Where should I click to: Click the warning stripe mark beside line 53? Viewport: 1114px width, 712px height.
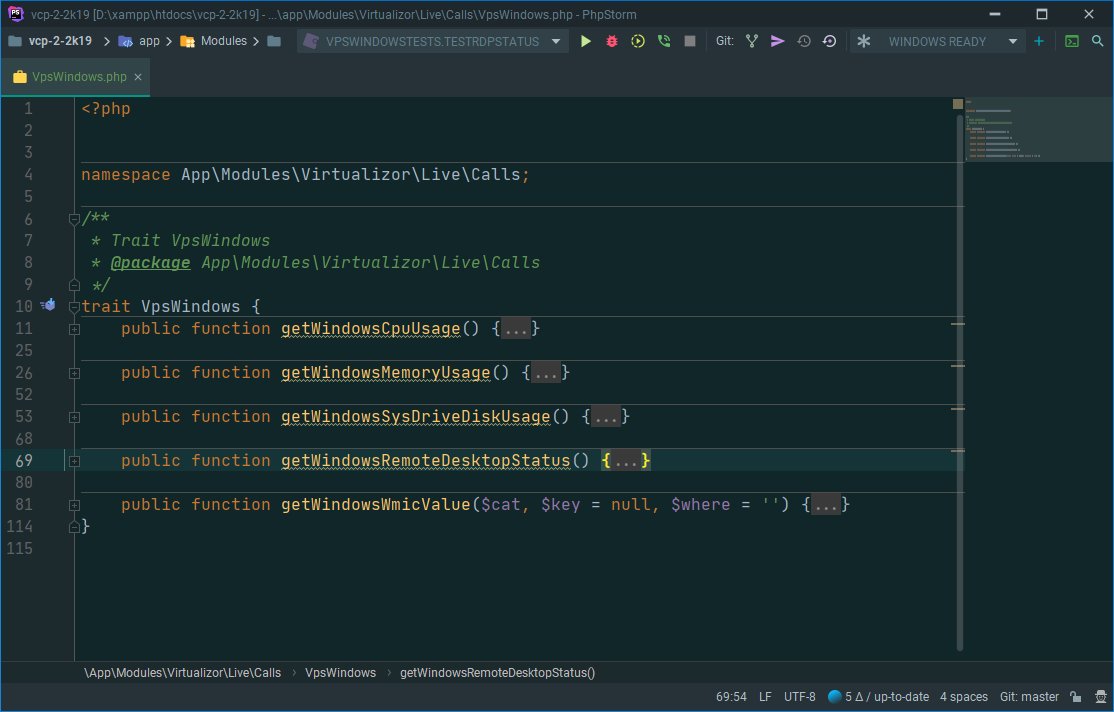point(958,409)
